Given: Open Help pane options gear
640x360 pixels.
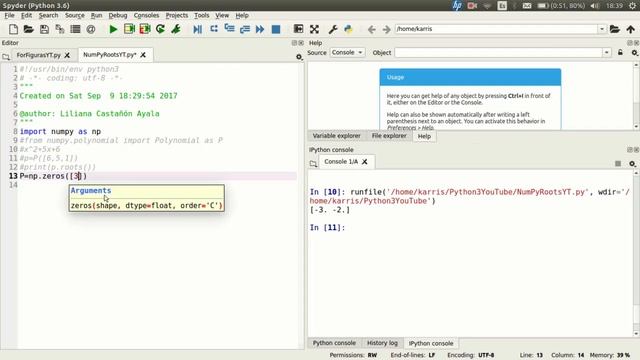Looking at the screenshot, I should (634, 53).
